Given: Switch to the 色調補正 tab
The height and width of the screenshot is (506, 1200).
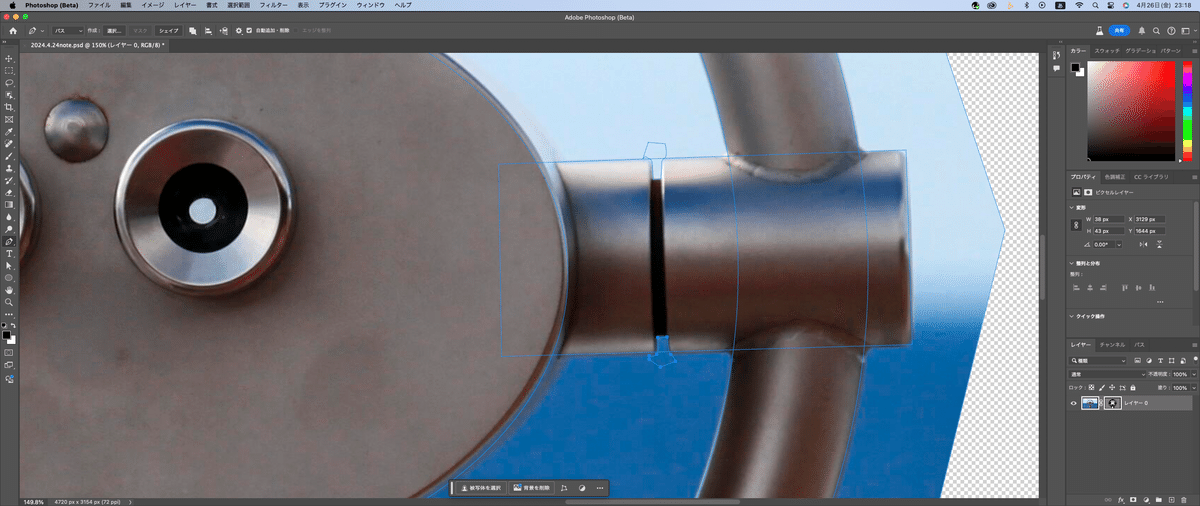Looking at the screenshot, I should pyautogui.click(x=1115, y=177).
